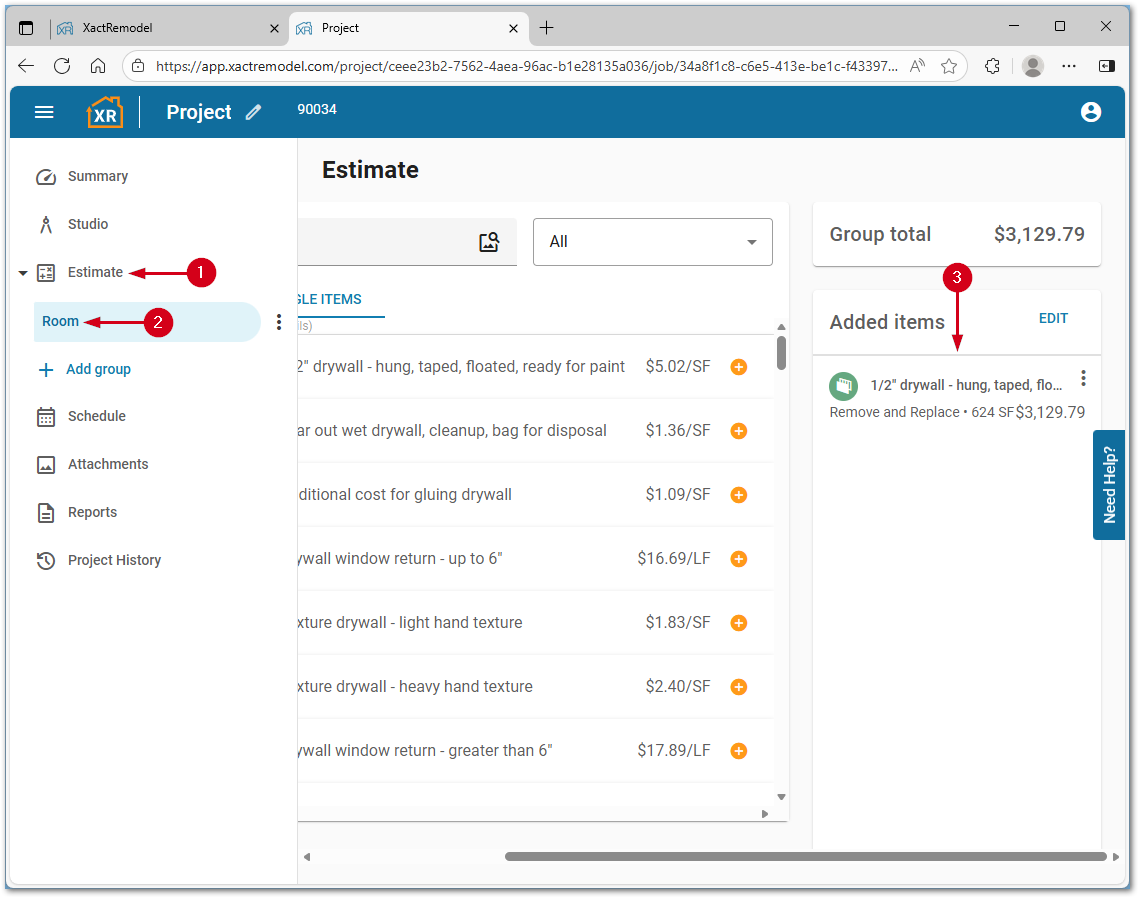The width and height of the screenshot is (1139, 898).
Task: Add drywall window return up to 6" item
Action: click(x=739, y=559)
